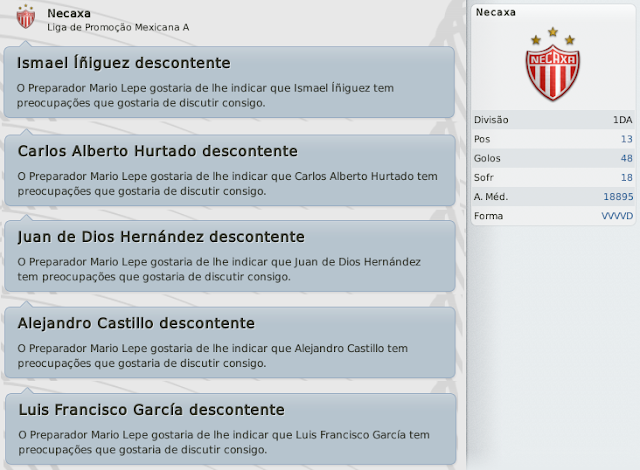Select the Sofr row label
The width and height of the screenshot is (640, 470).
point(484,177)
